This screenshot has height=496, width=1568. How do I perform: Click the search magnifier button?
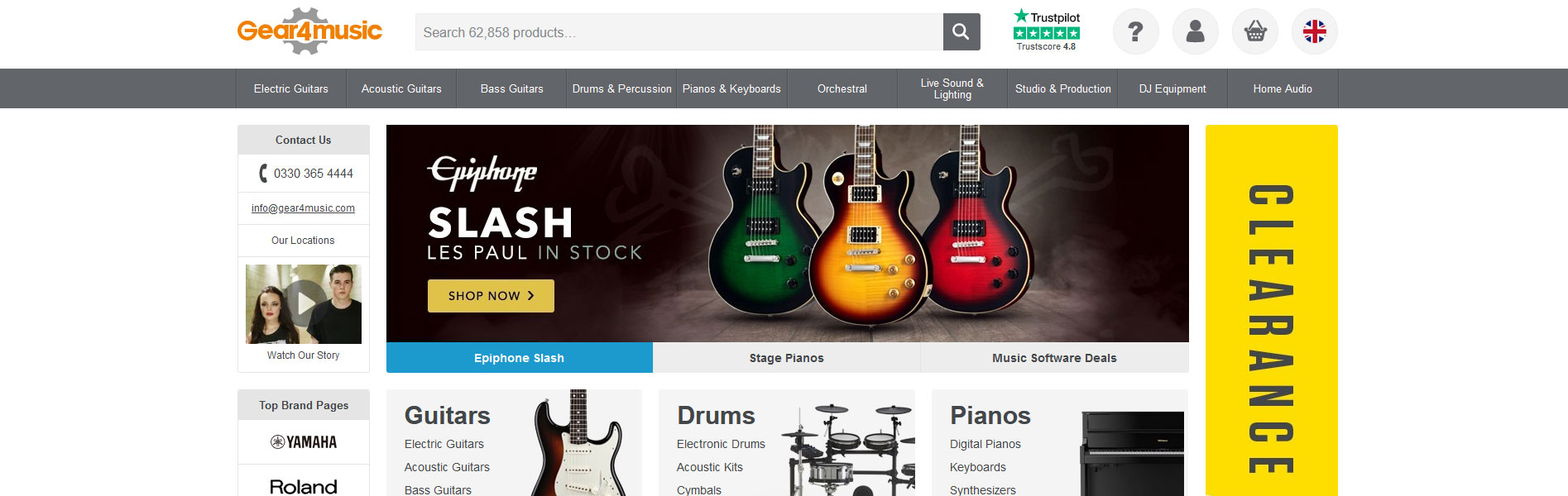pos(961,31)
